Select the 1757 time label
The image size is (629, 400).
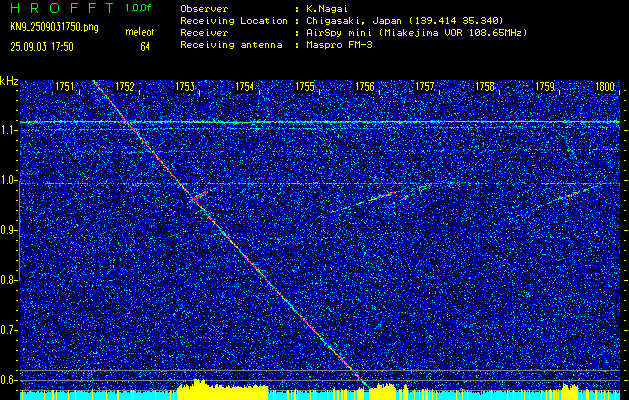click(425, 87)
